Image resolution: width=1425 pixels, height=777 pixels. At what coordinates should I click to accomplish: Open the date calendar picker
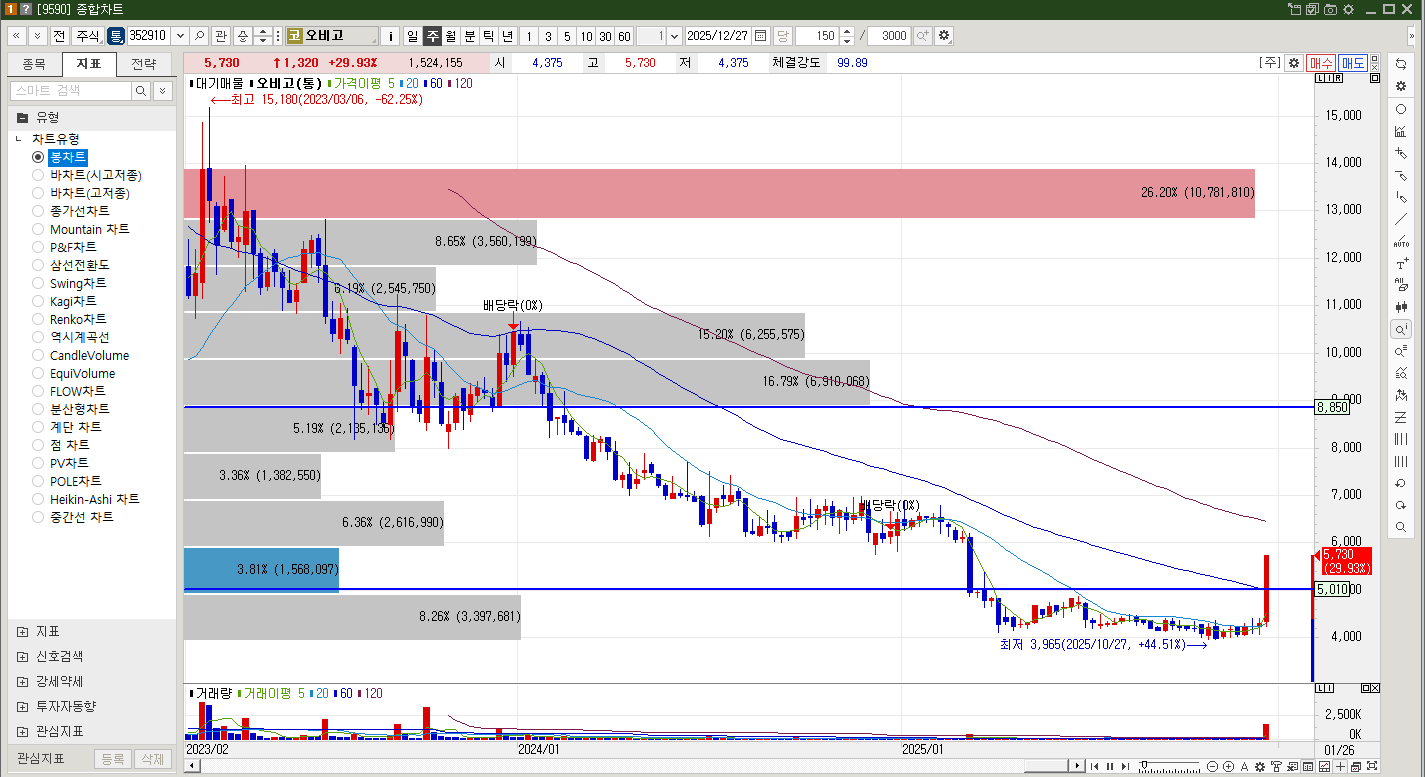click(761, 36)
